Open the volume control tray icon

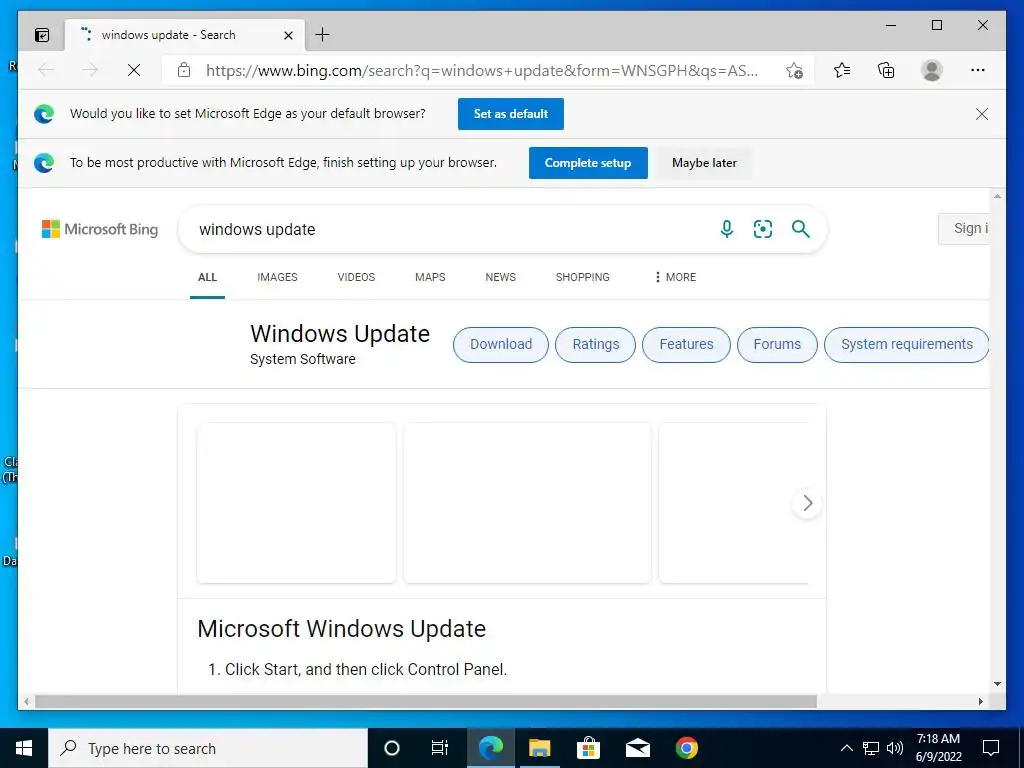point(895,748)
